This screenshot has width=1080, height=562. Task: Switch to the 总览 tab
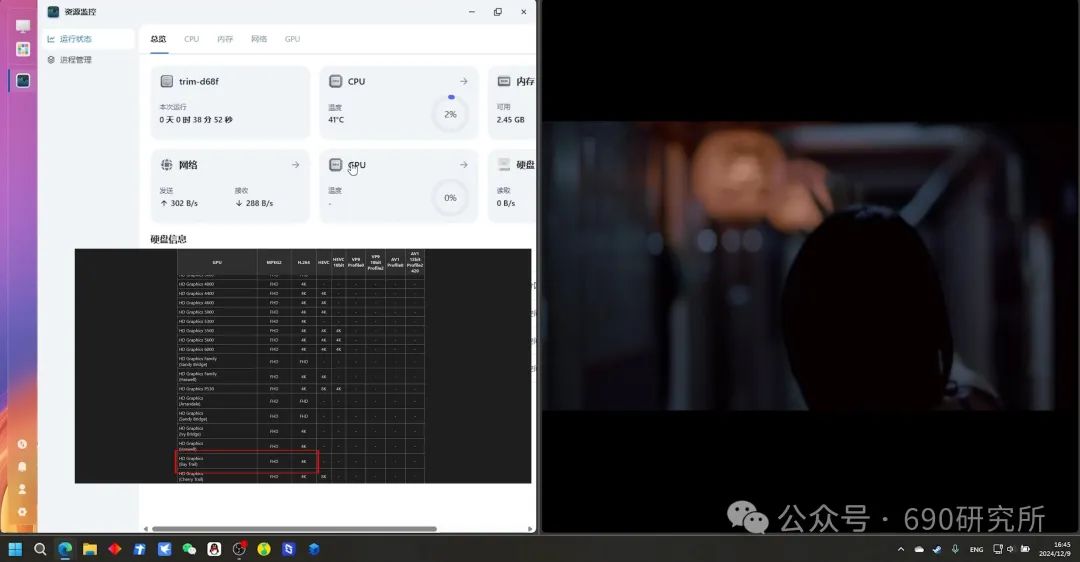pos(158,39)
